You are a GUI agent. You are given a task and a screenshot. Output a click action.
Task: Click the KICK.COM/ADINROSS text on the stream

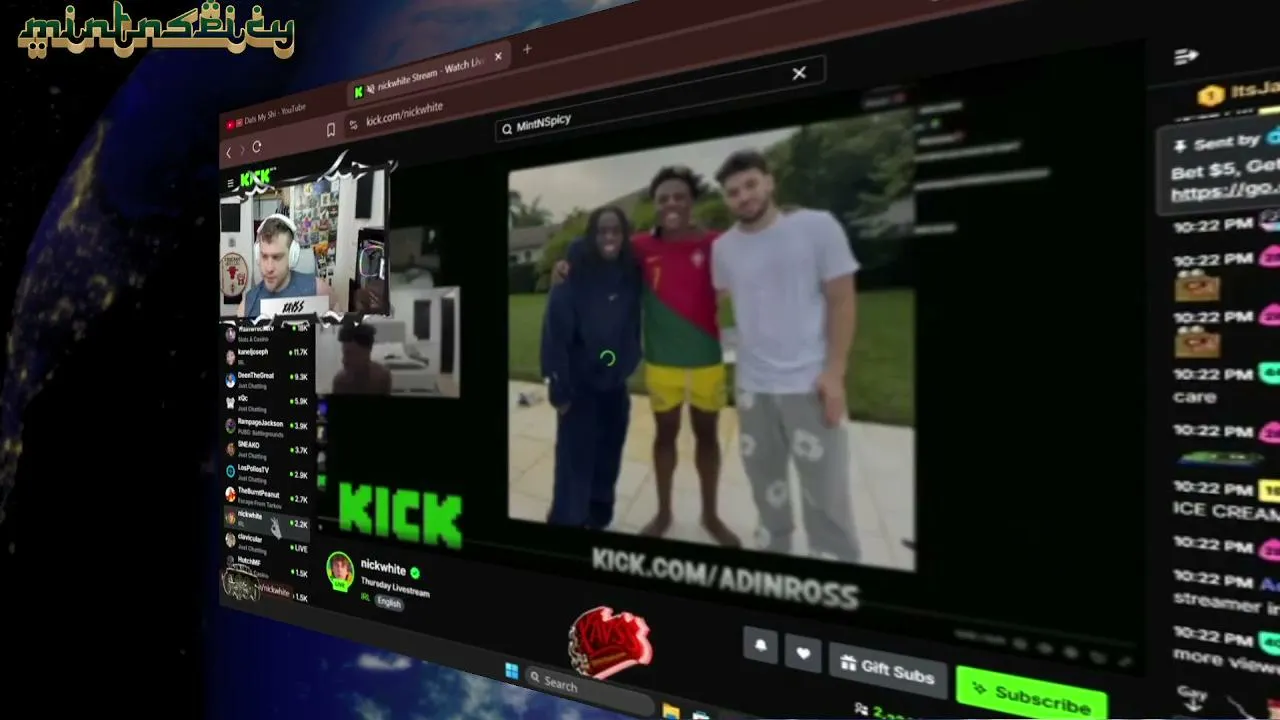(725, 577)
